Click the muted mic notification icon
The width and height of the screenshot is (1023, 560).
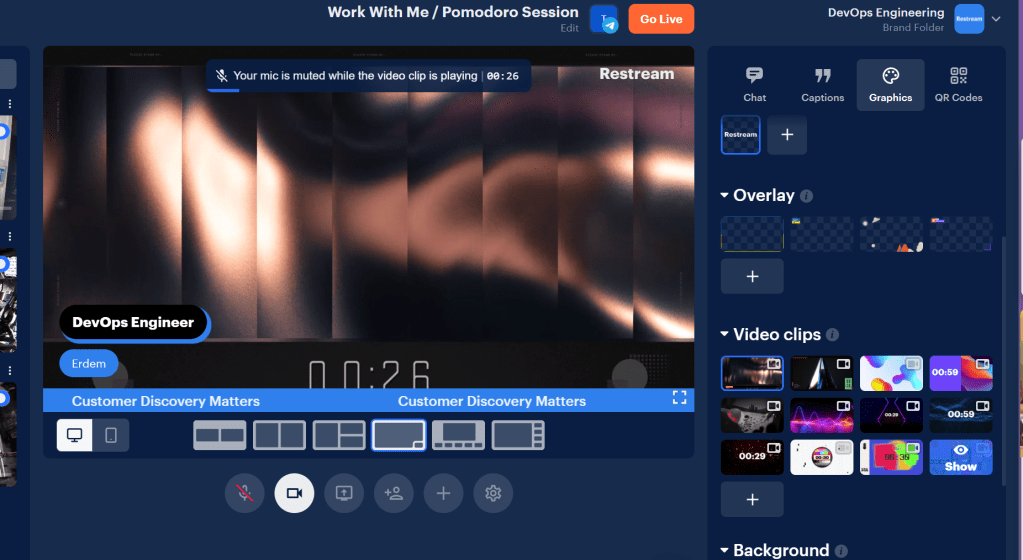[222, 76]
